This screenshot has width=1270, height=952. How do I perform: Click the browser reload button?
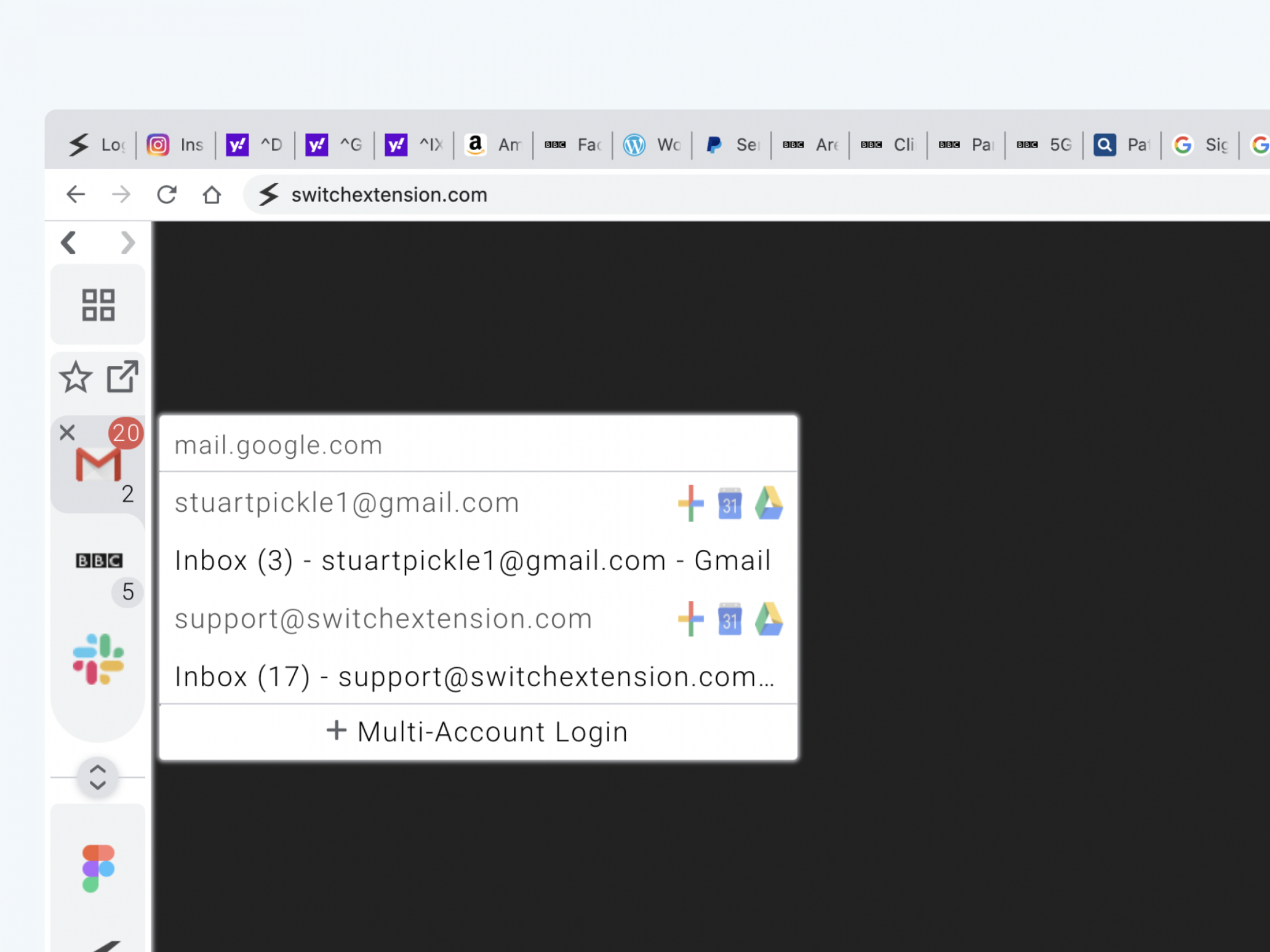pos(167,194)
